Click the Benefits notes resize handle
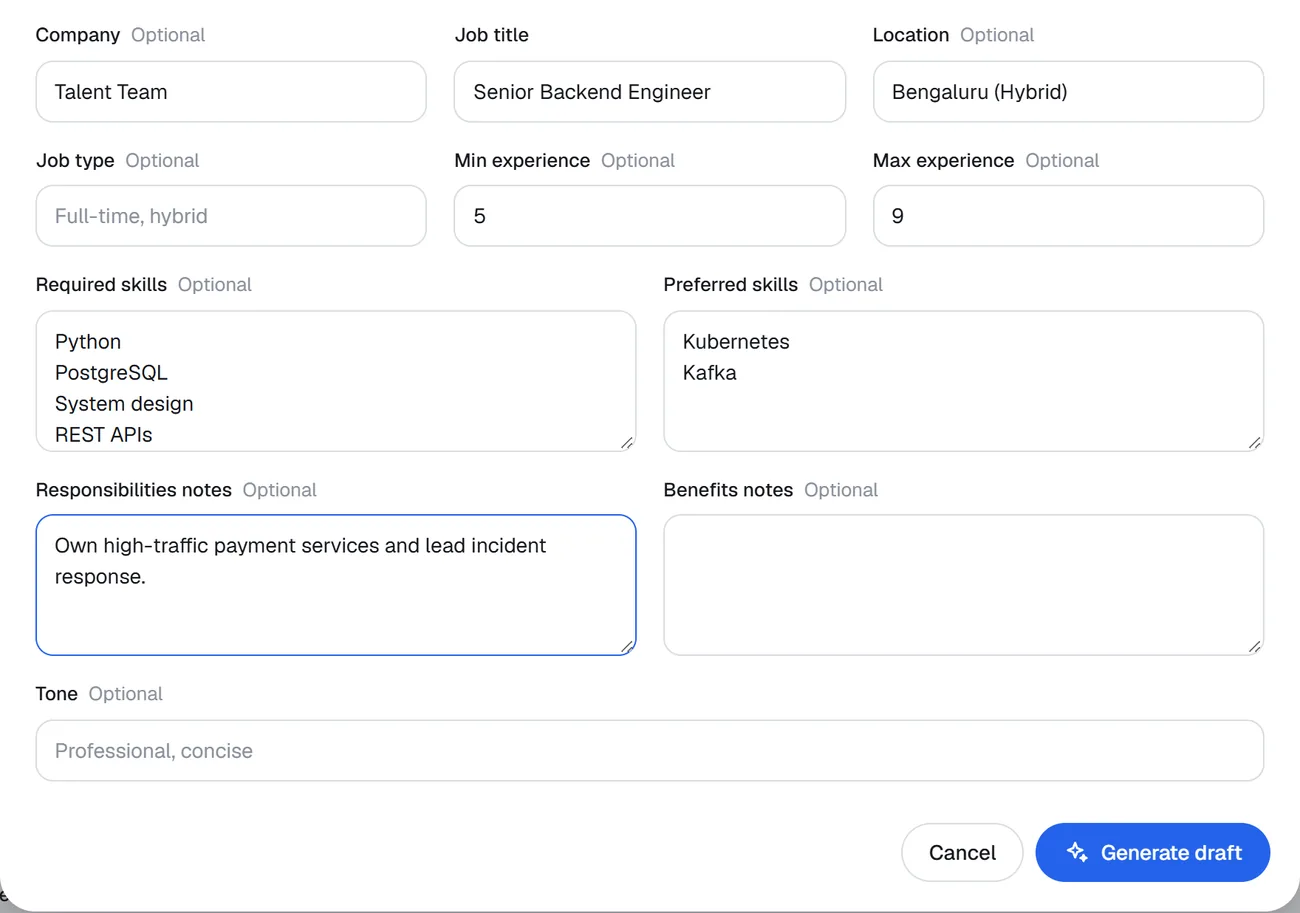Viewport: 1300px width, 913px height. [x=1254, y=646]
